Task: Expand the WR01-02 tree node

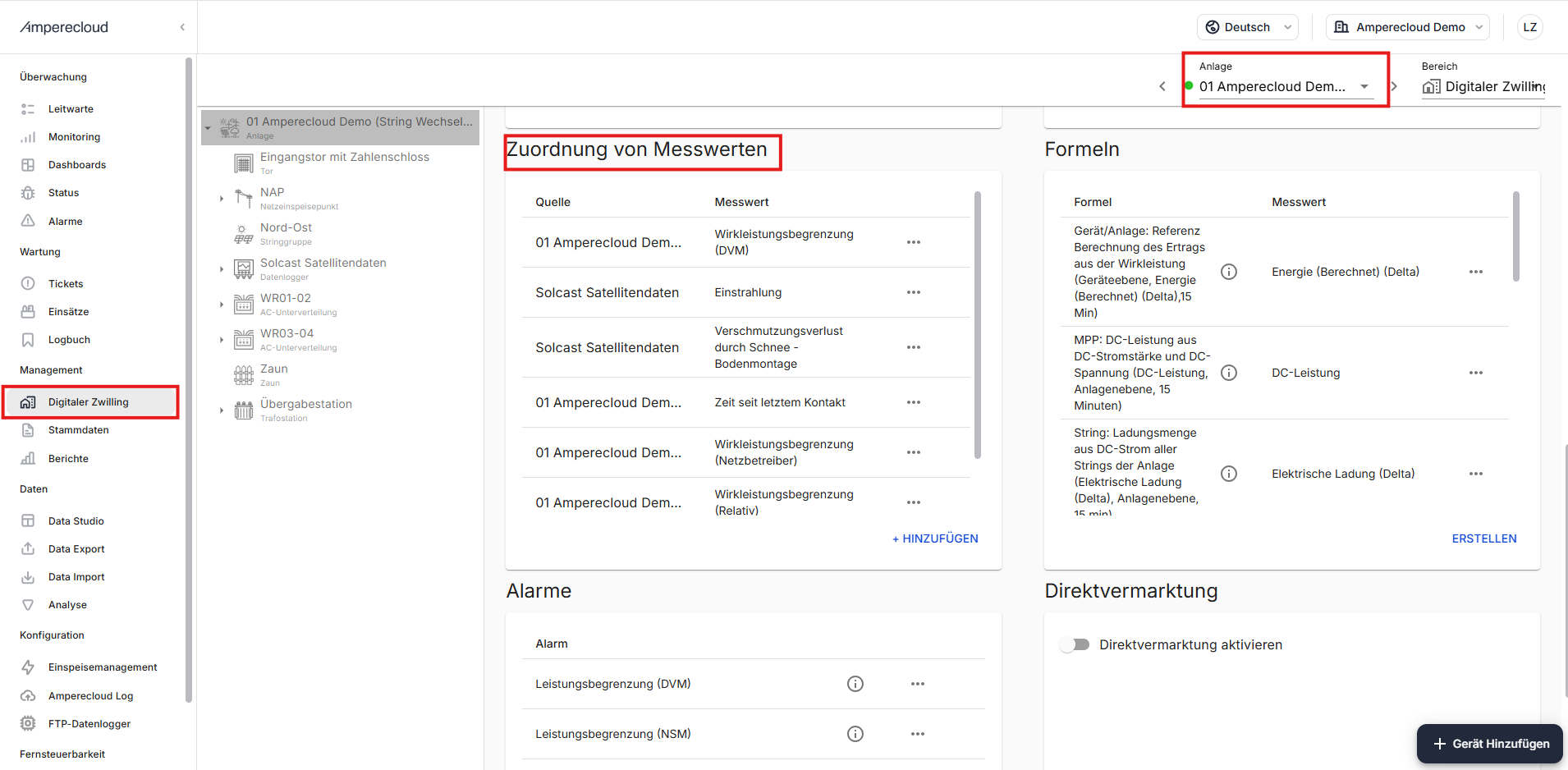Action: pos(222,305)
